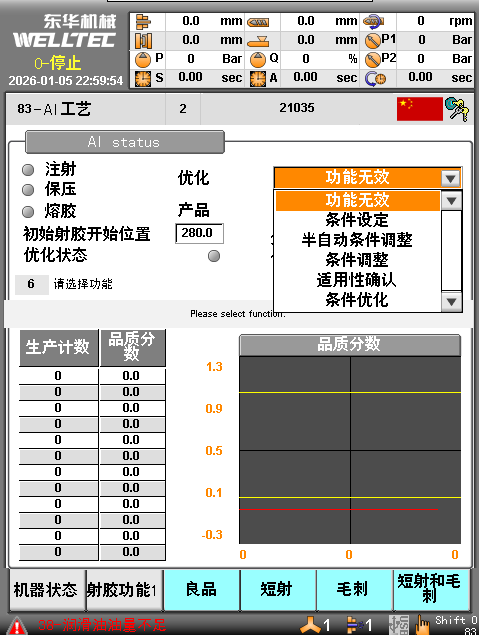479x635 pixels.
Task: Open the 功能无效 dropdown arrow
Action: click(451, 178)
